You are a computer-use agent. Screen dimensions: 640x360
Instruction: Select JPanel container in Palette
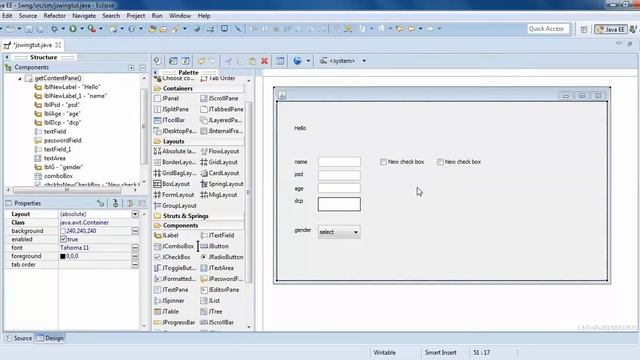tap(167, 98)
